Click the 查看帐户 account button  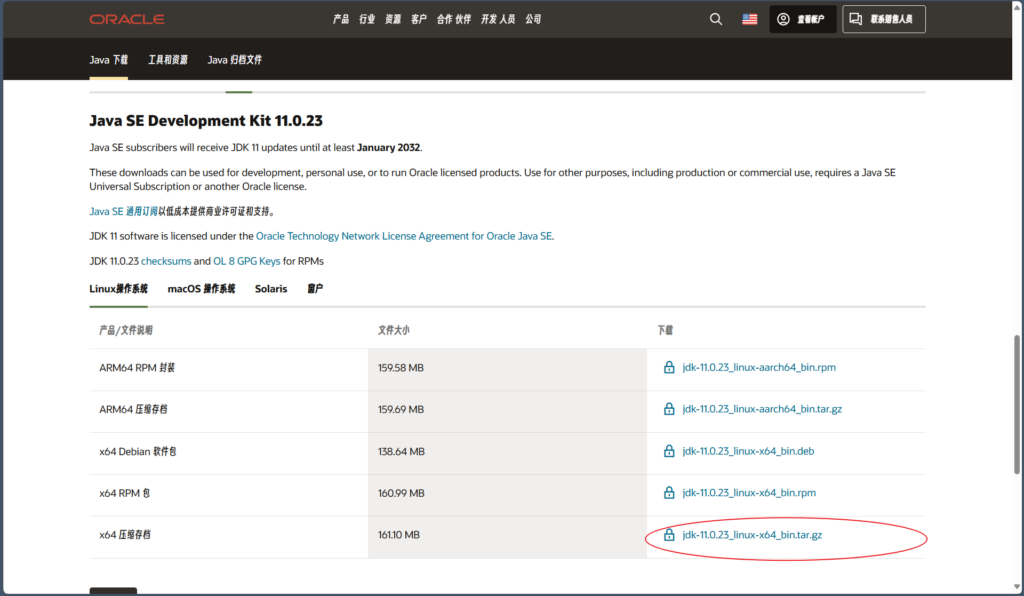click(x=803, y=19)
